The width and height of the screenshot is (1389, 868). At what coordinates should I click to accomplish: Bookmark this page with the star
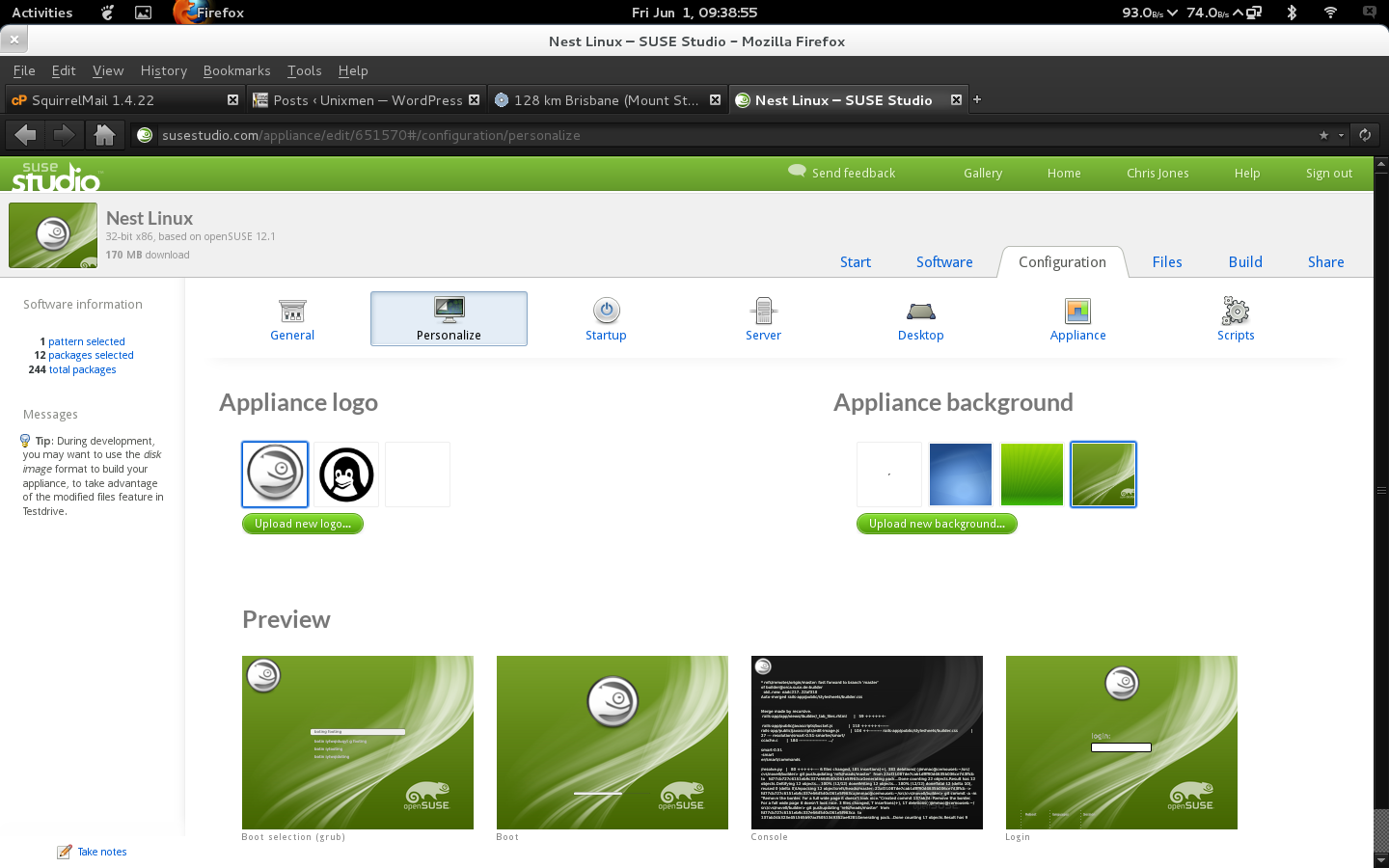pos(1323,135)
